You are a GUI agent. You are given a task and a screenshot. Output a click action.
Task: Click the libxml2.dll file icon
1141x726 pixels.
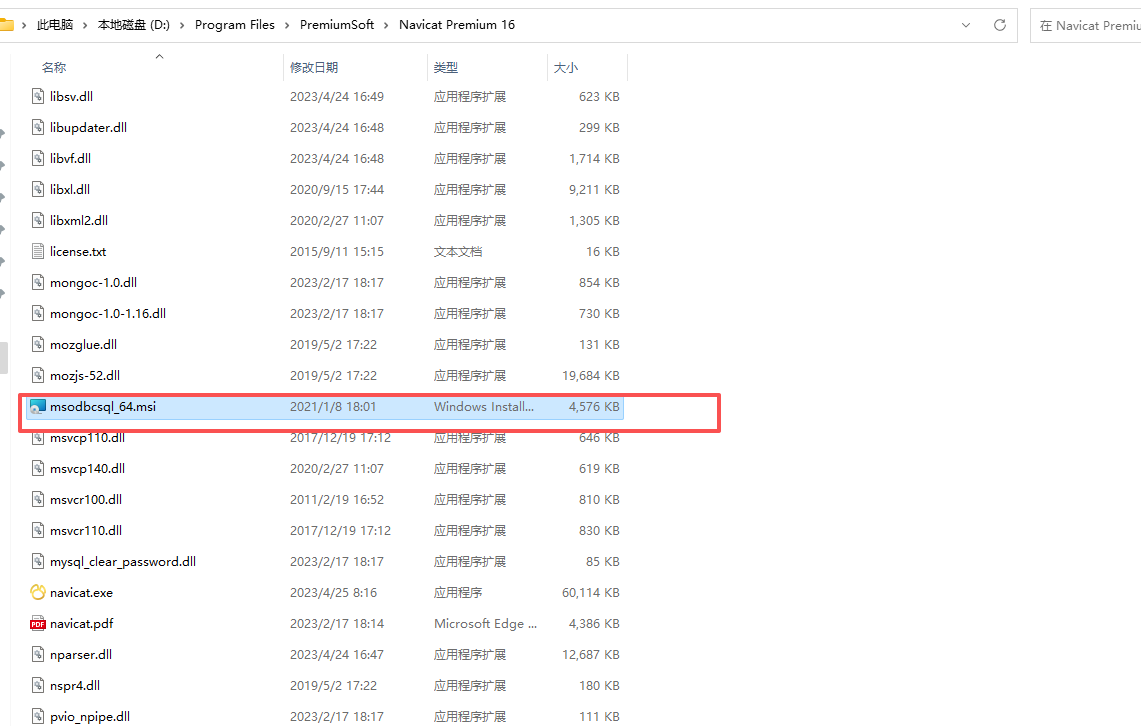click(38, 220)
